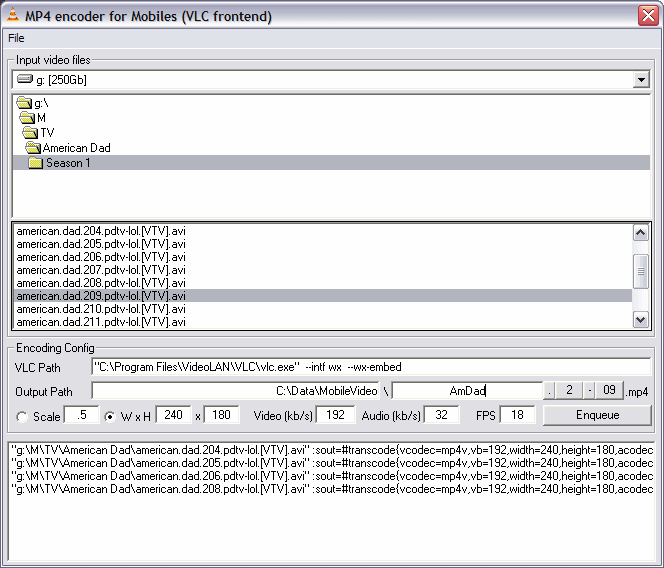
Task: Select the Season 1 folder row
Action: 331,163
